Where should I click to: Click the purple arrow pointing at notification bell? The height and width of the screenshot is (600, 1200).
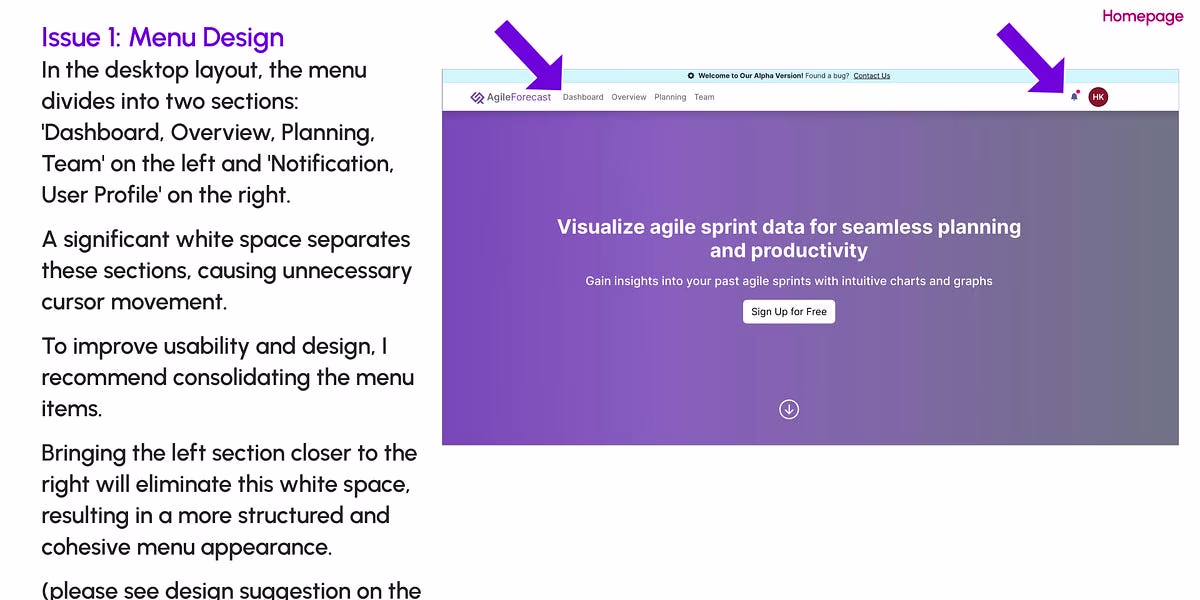[x=1030, y=58]
